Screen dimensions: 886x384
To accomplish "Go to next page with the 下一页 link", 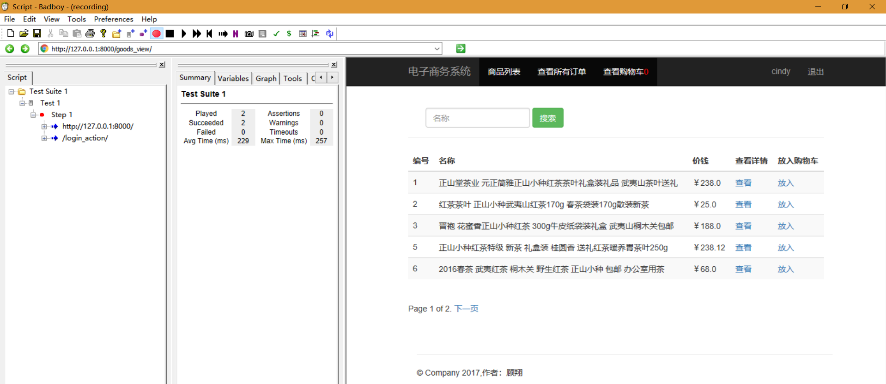I will pos(467,309).
